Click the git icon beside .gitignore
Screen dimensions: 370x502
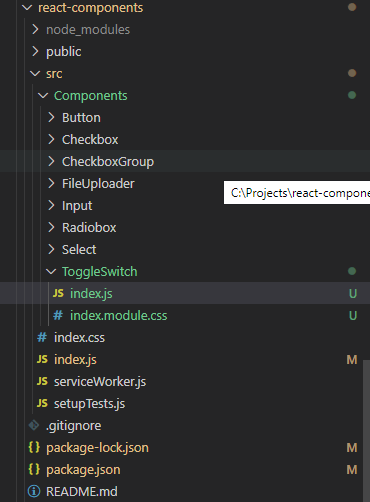(x=34, y=425)
